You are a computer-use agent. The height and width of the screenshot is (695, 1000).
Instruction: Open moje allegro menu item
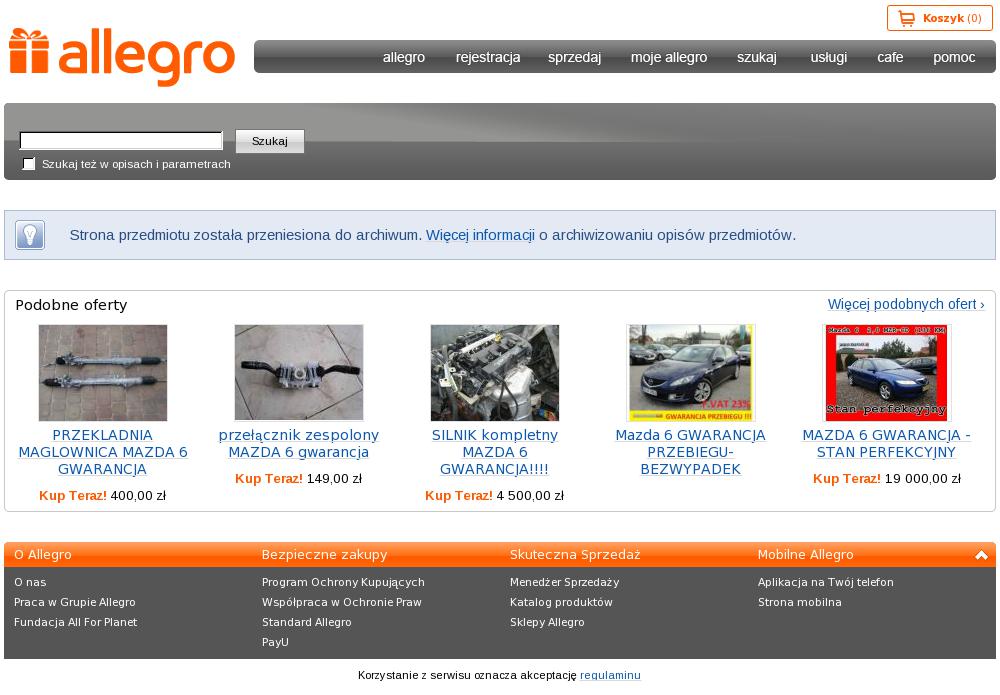[x=669, y=57]
